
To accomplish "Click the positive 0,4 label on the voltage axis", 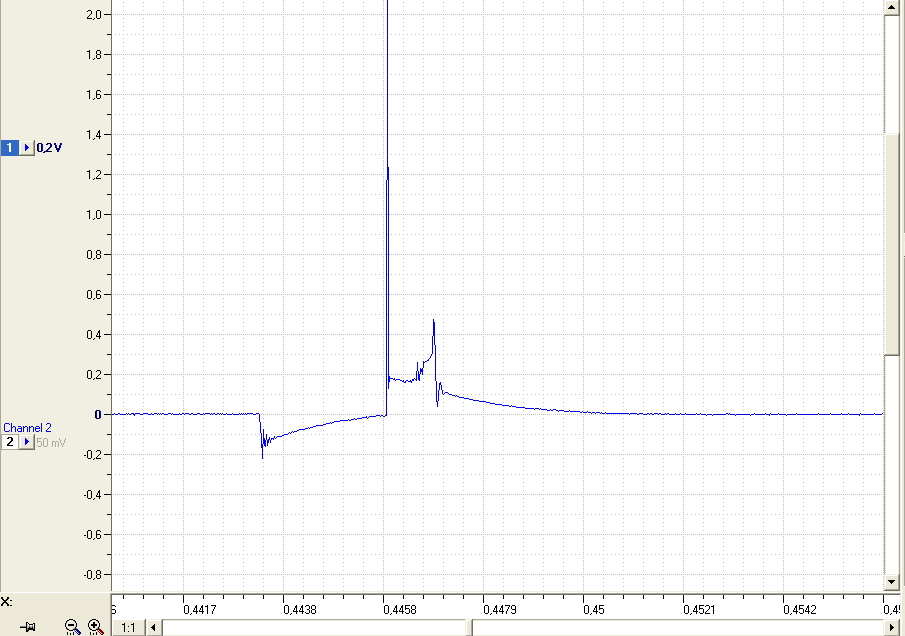I will click(94, 335).
